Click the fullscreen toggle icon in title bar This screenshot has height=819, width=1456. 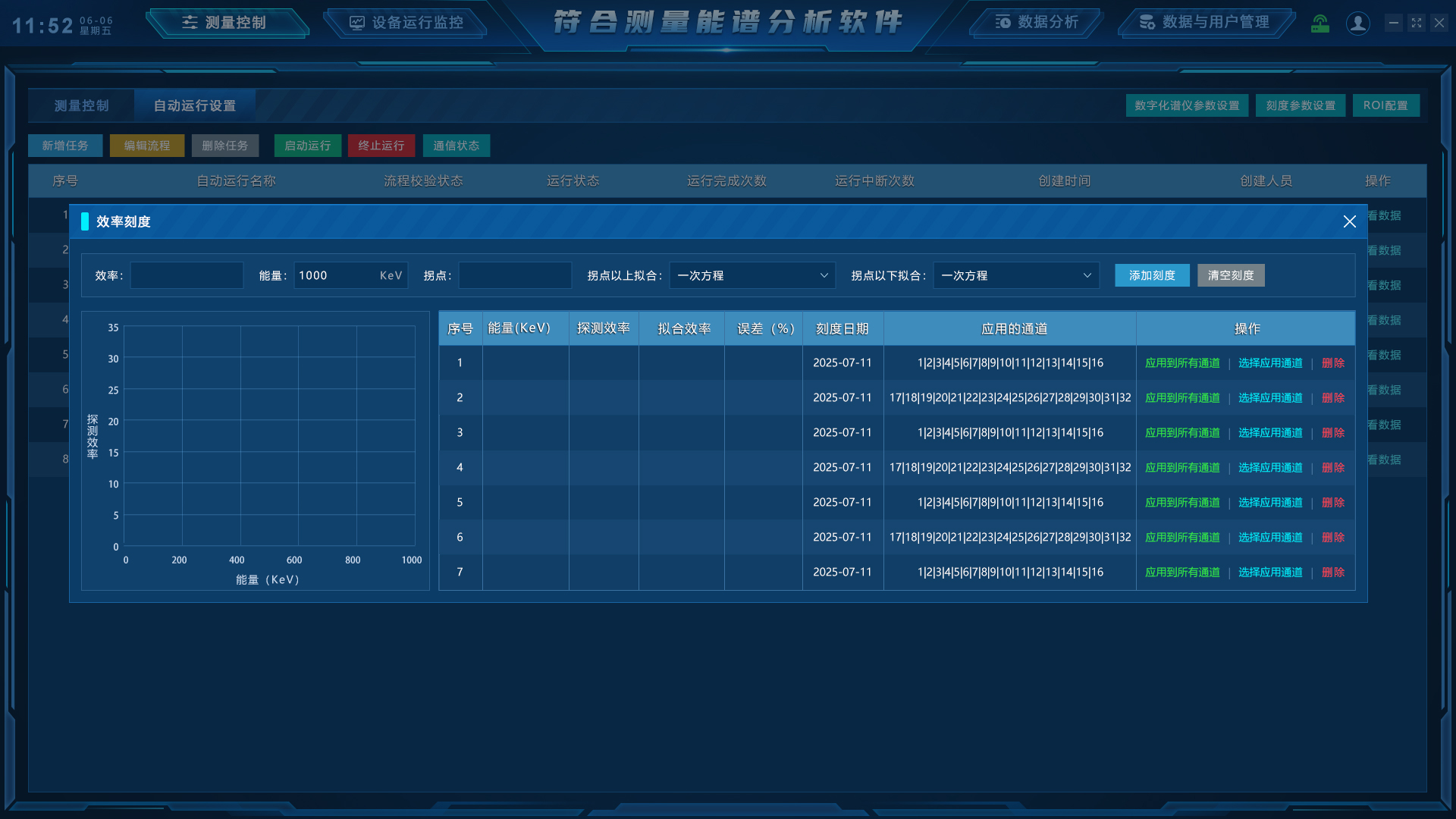click(1416, 23)
